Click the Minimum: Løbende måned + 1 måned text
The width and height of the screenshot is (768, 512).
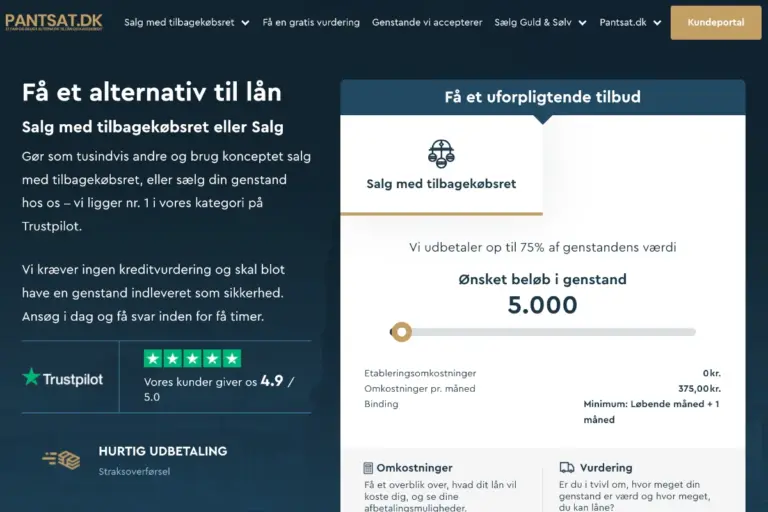pyautogui.click(x=651, y=412)
